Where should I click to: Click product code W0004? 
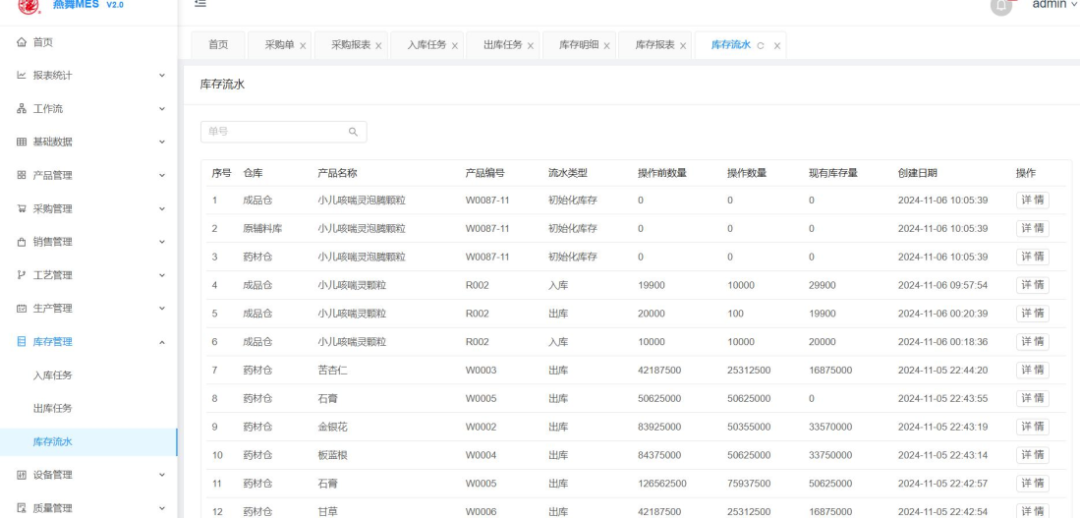click(481, 455)
